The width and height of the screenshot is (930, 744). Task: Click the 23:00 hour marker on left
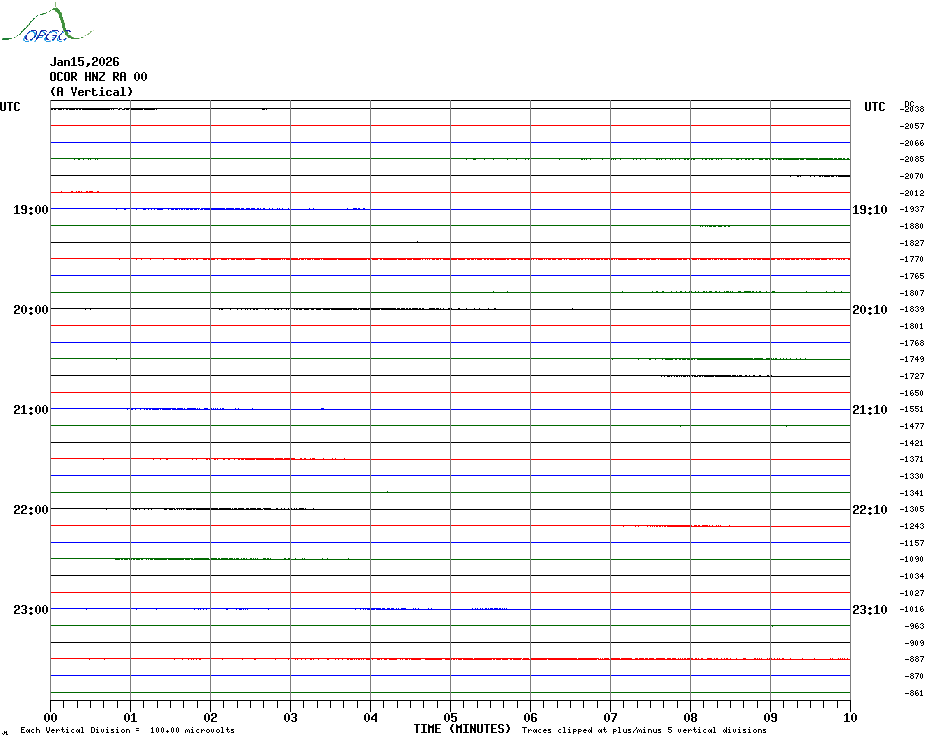[30, 610]
